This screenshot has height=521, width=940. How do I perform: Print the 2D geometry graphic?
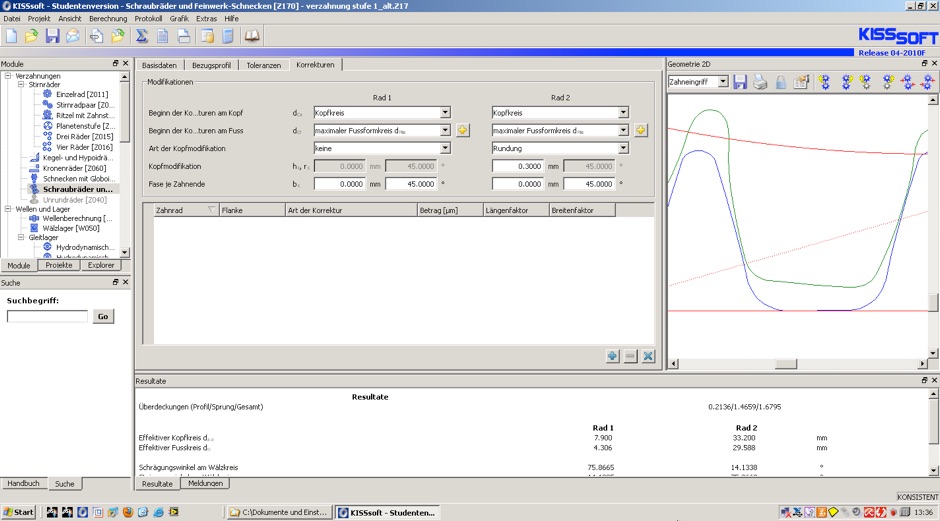tap(760, 82)
